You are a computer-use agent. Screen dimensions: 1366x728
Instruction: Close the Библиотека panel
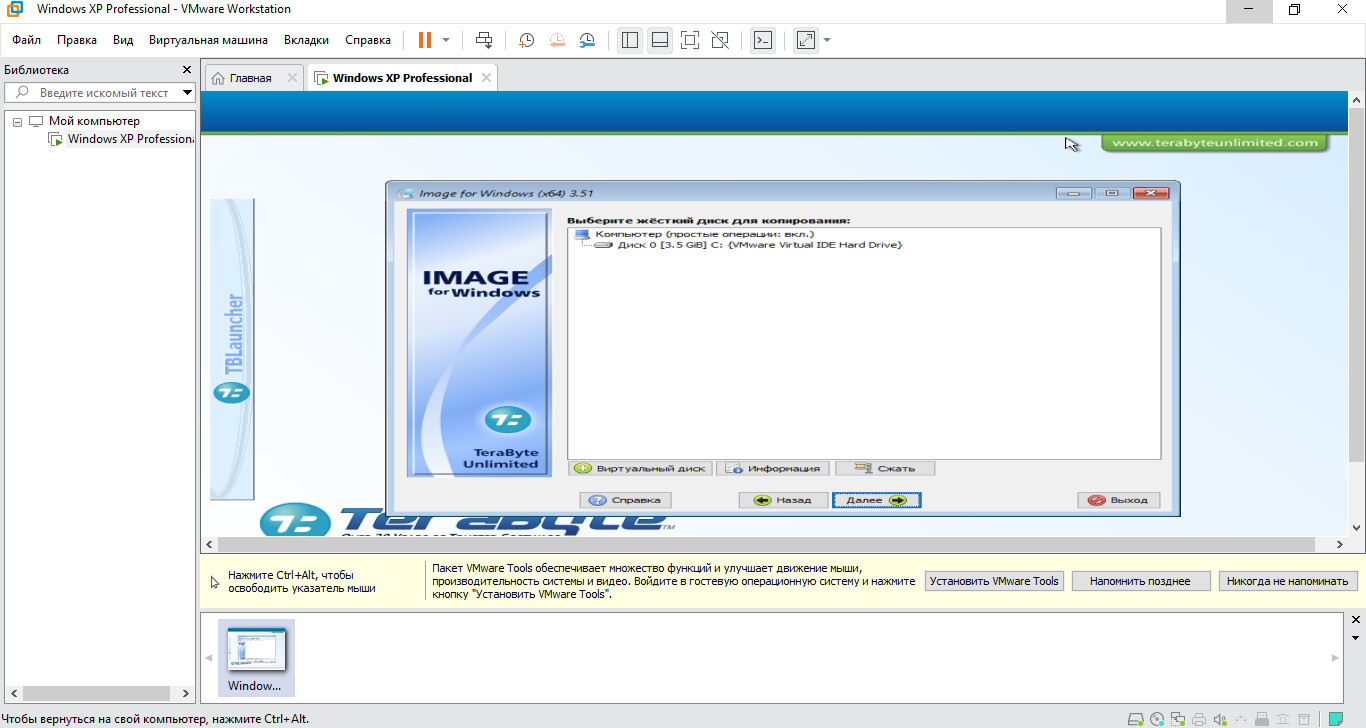coord(186,70)
